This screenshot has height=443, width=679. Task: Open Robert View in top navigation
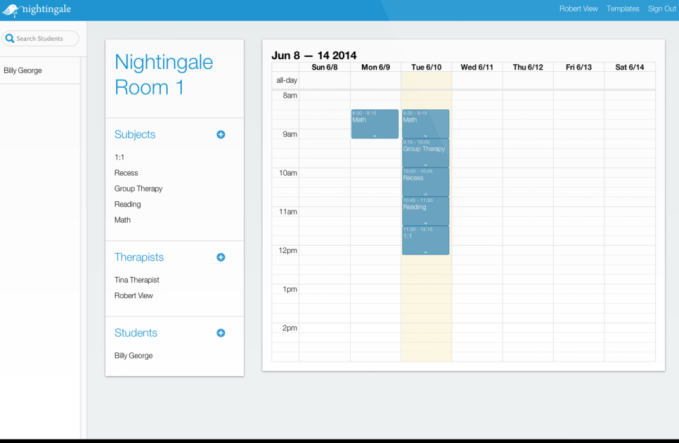(578, 9)
